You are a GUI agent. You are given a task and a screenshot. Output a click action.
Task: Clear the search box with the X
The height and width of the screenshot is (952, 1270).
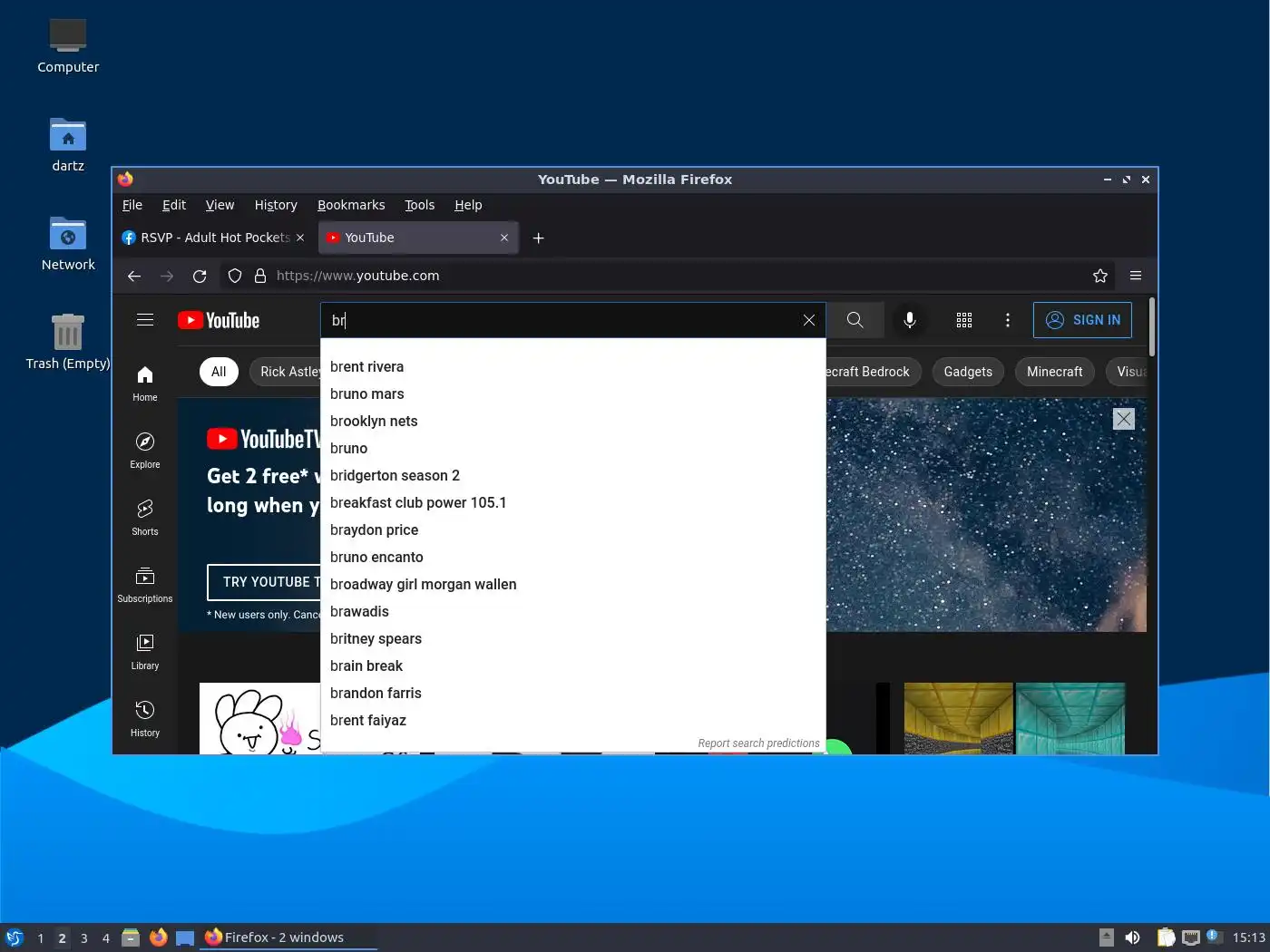809,320
